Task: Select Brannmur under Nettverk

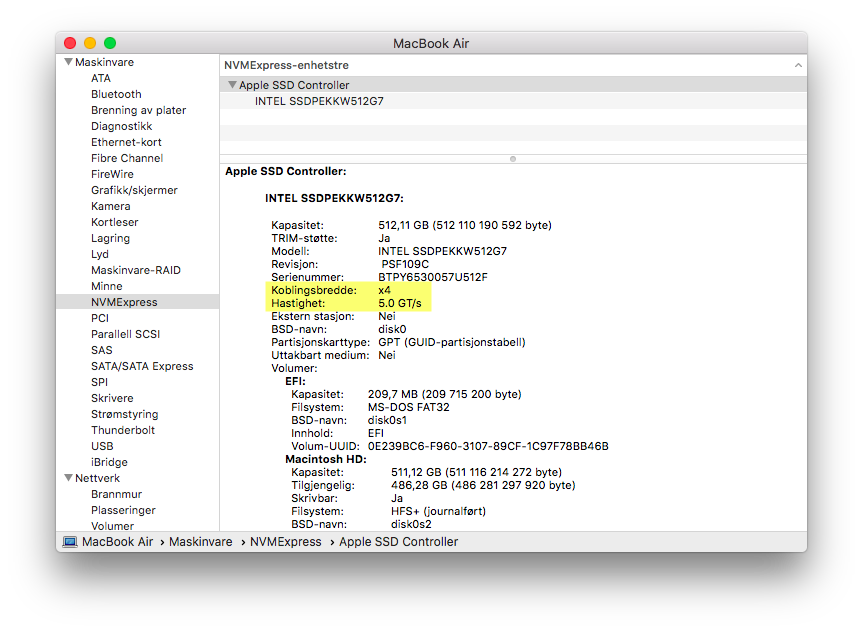Action: pos(116,494)
